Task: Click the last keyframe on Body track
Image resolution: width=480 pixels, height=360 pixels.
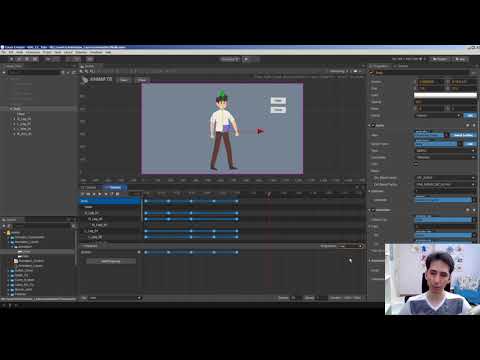Action: click(x=237, y=201)
